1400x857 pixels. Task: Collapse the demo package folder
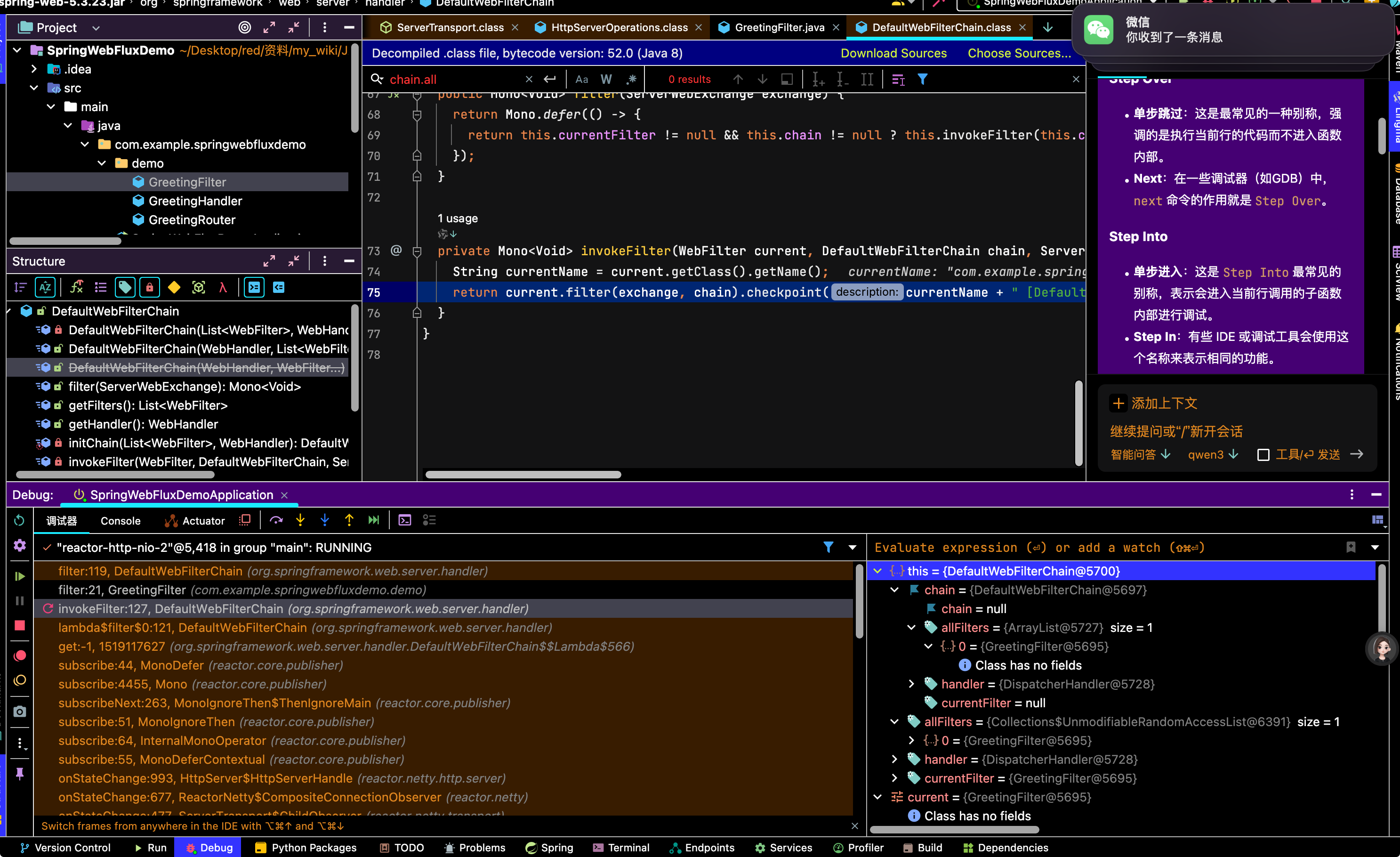pyautogui.click(x=102, y=164)
